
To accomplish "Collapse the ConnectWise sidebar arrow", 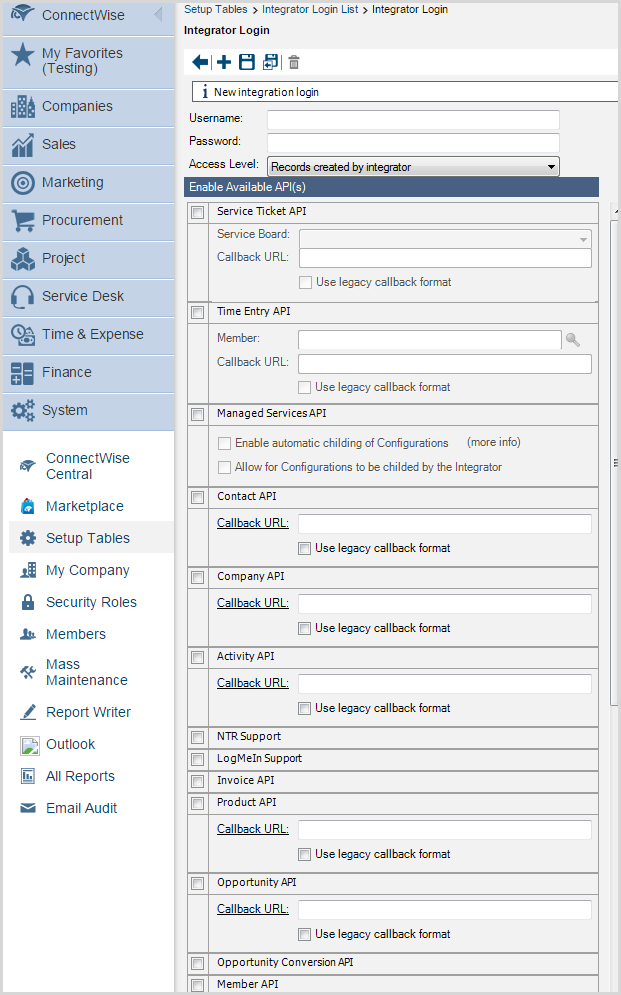I will pos(157,15).
